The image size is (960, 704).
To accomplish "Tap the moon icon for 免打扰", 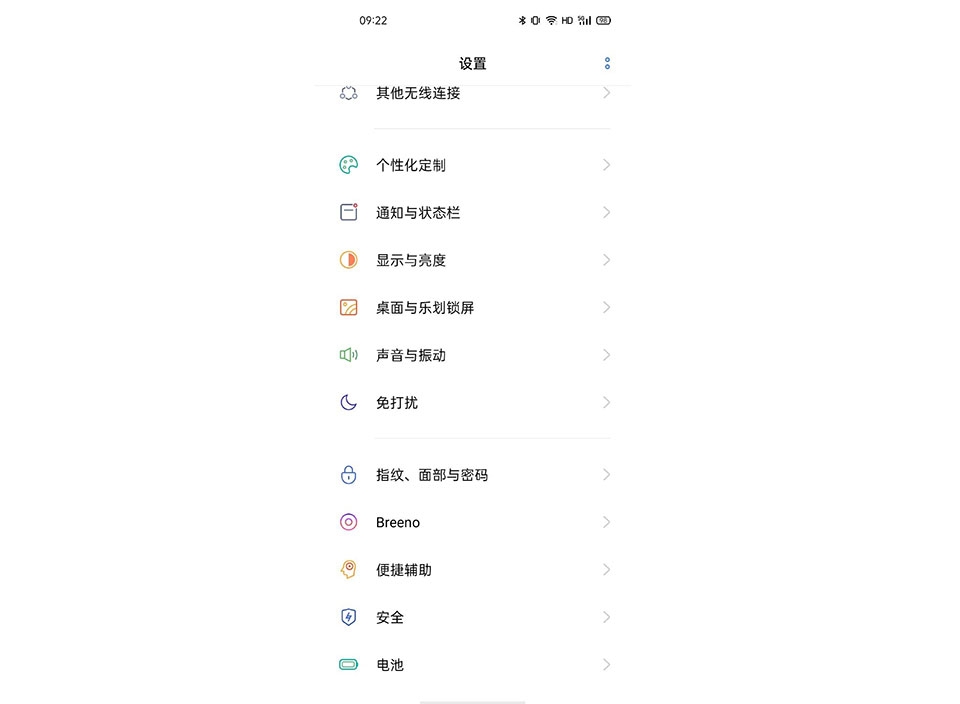I will pyautogui.click(x=348, y=402).
